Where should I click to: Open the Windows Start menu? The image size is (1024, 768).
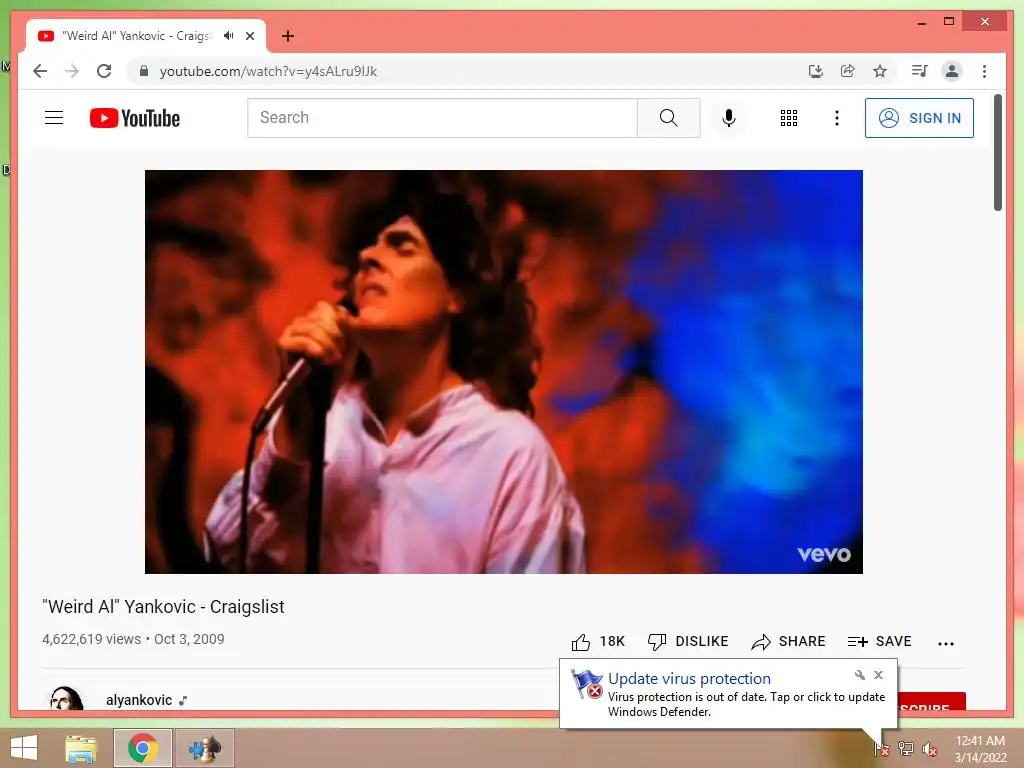24,748
